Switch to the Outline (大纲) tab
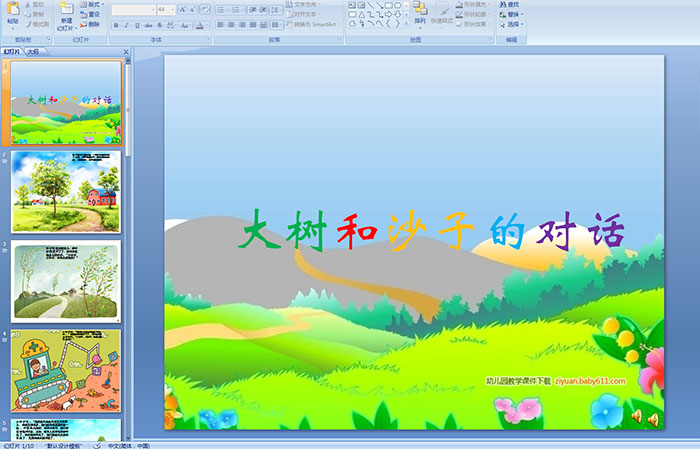700x449 pixels. 34,51
